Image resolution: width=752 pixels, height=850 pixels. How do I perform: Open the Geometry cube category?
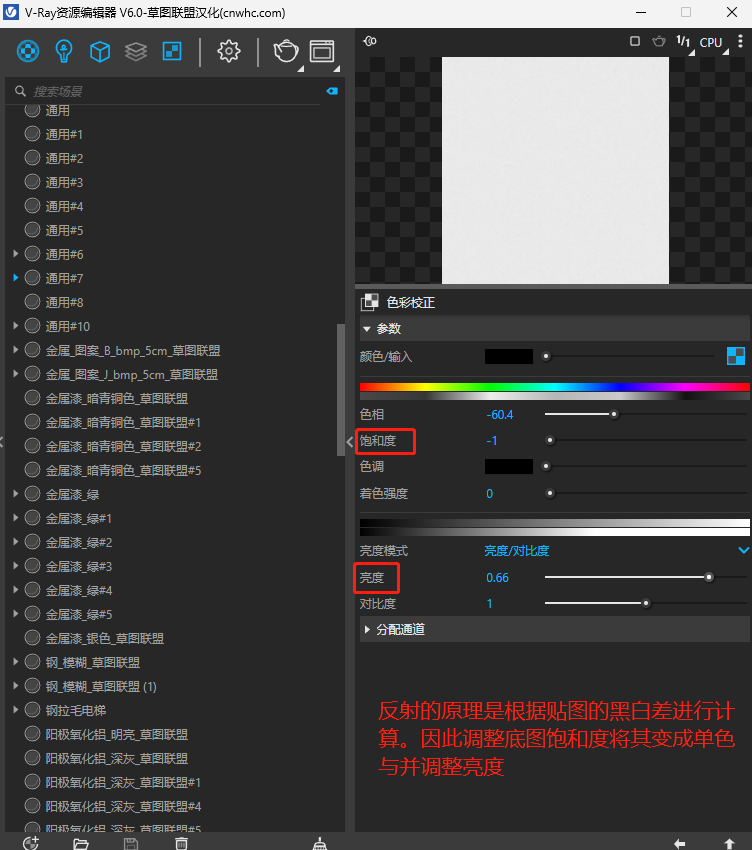(100, 51)
